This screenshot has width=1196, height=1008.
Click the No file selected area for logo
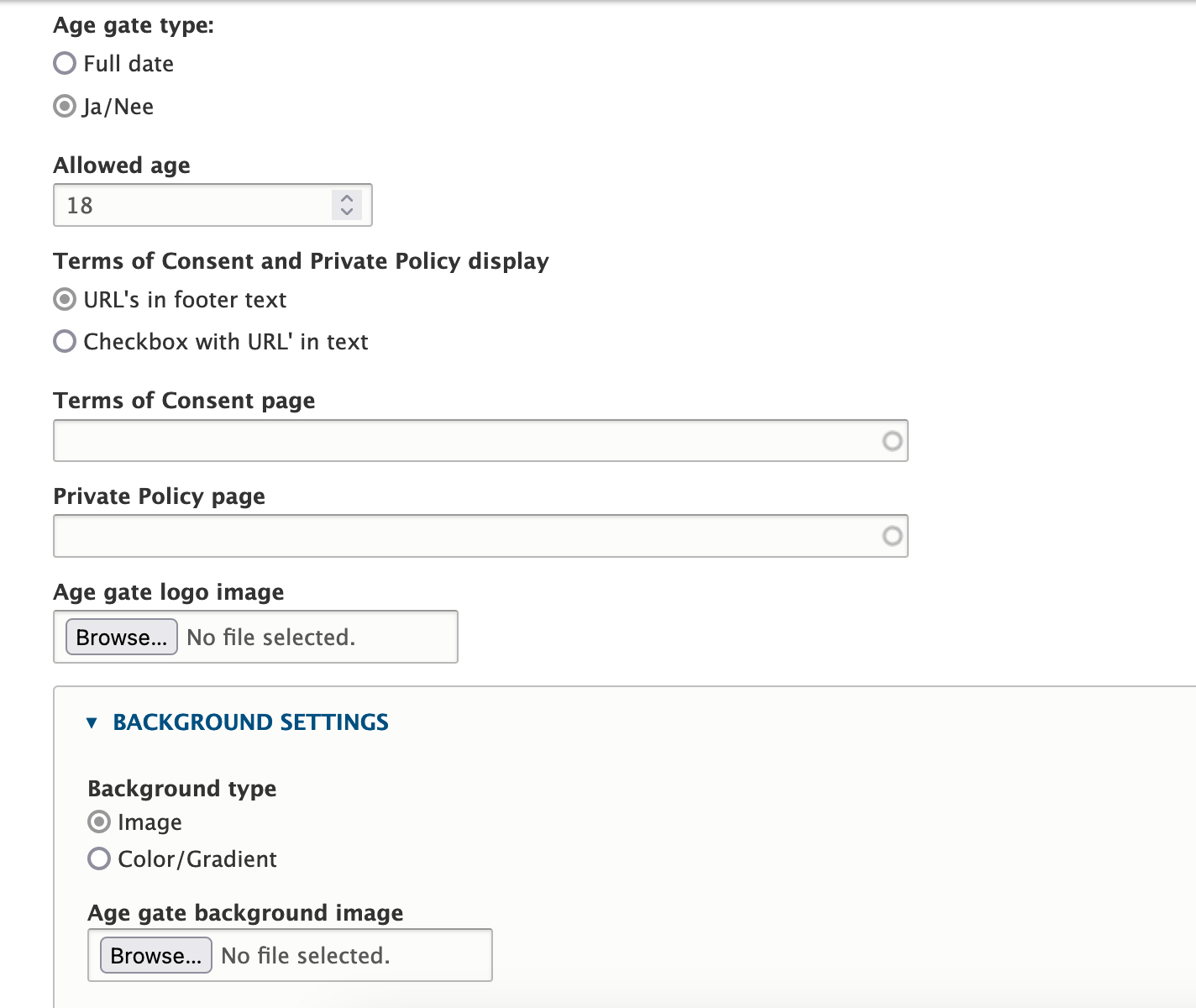point(270,637)
